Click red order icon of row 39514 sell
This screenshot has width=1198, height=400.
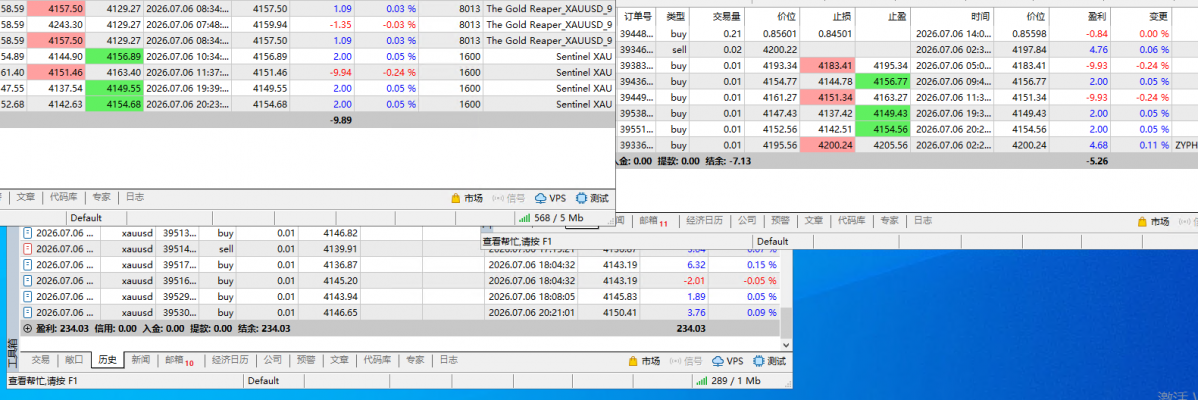pos(28,249)
